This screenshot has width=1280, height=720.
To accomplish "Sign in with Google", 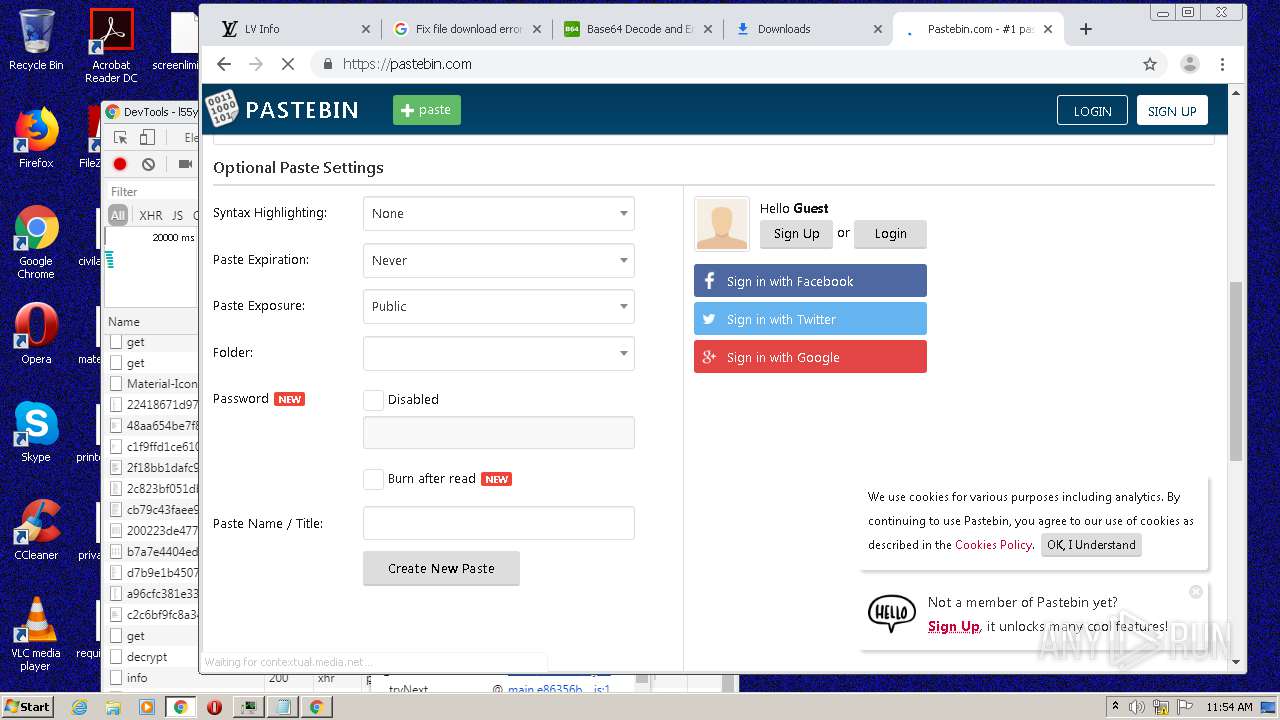I will (x=810, y=357).
